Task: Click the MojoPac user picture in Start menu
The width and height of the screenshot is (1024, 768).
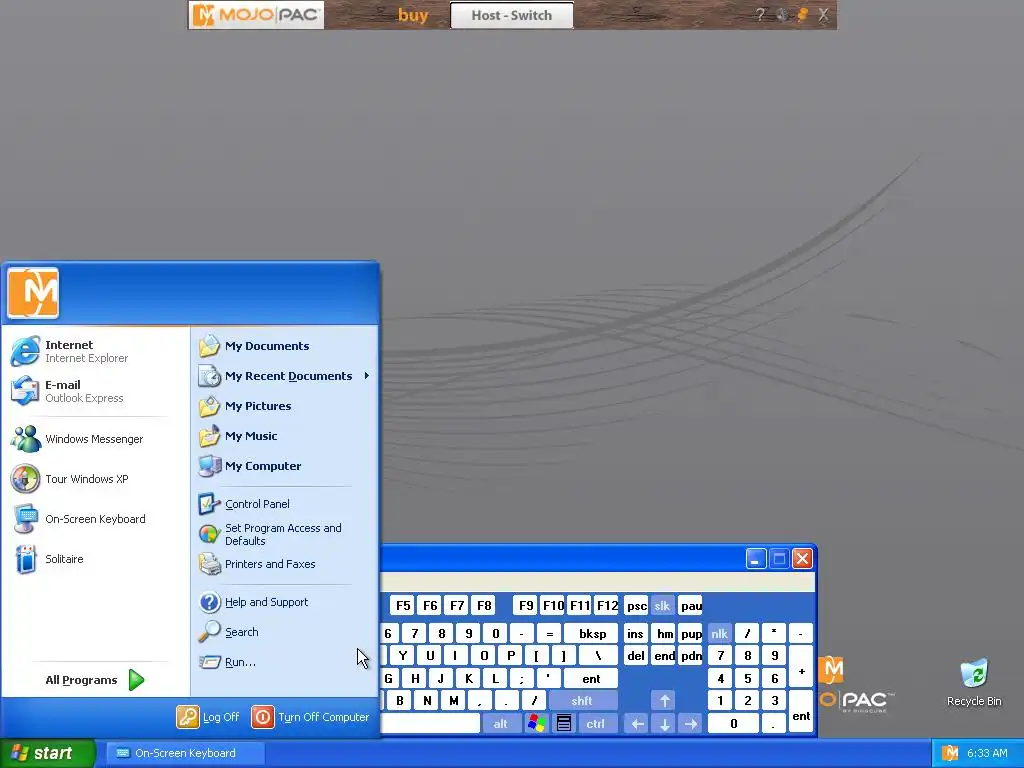Action: 33,293
